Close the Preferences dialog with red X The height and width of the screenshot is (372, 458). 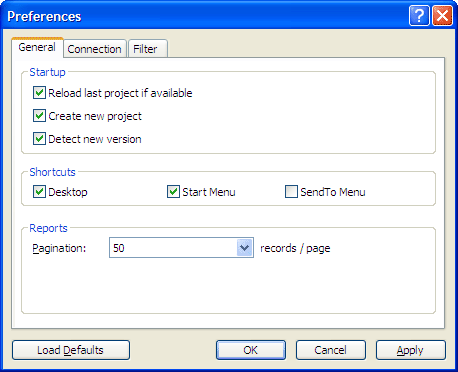click(442, 15)
